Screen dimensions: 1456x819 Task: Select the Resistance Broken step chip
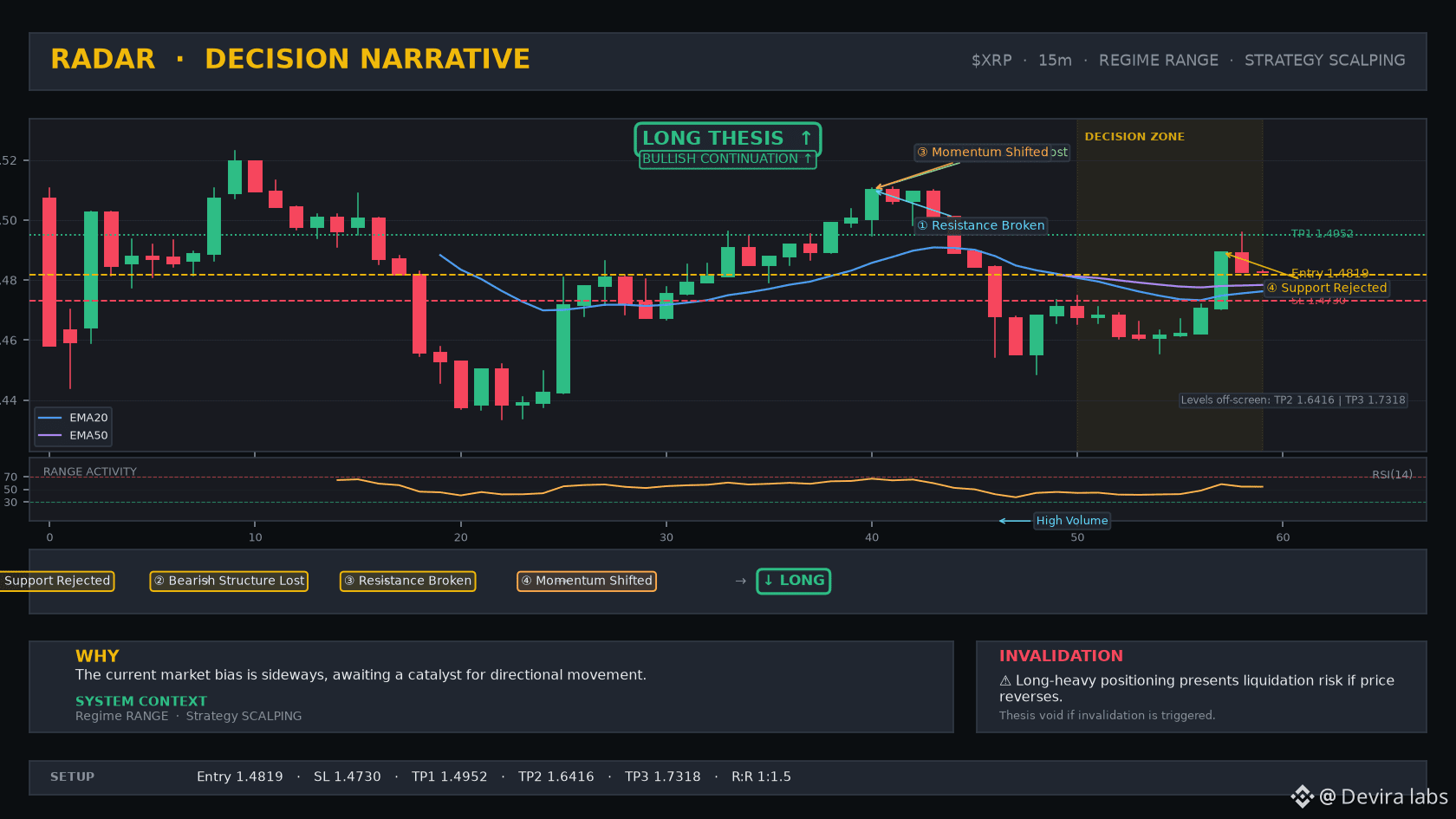pyautogui.click(x=407, y=581)
